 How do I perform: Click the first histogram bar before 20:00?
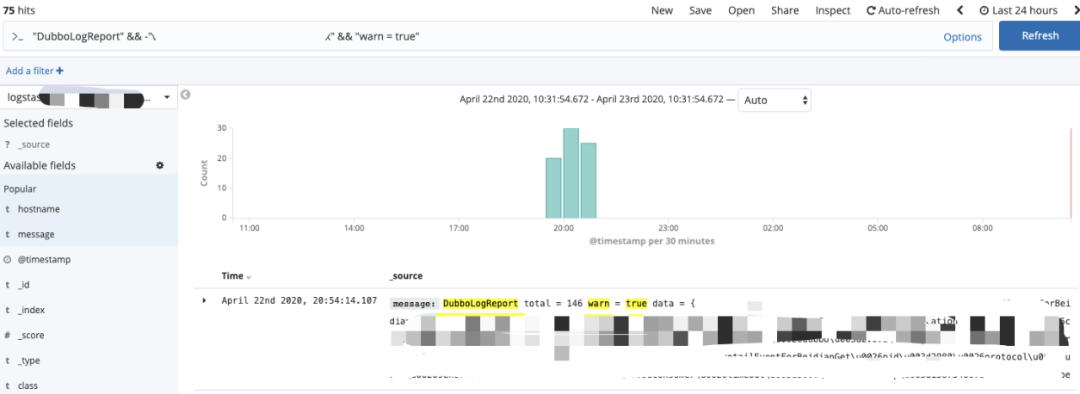click(554, 188)
